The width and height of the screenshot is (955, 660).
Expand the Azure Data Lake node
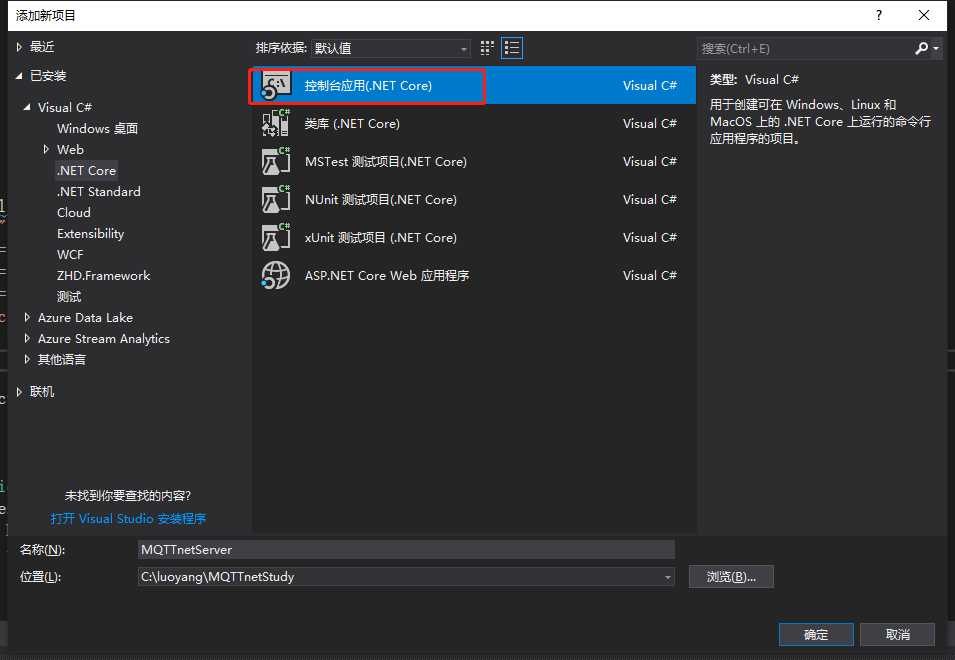[x=27, y=317]
